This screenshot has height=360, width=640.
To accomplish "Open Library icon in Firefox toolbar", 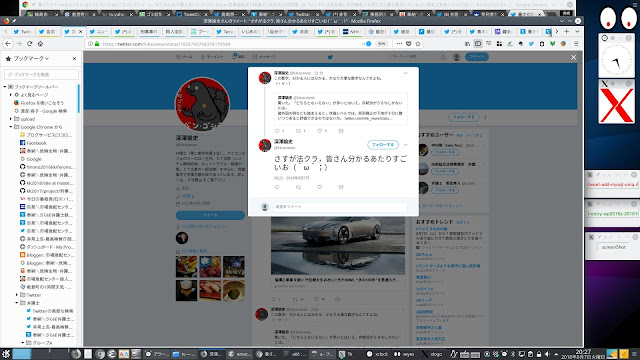I will click(x=467, y=44).
